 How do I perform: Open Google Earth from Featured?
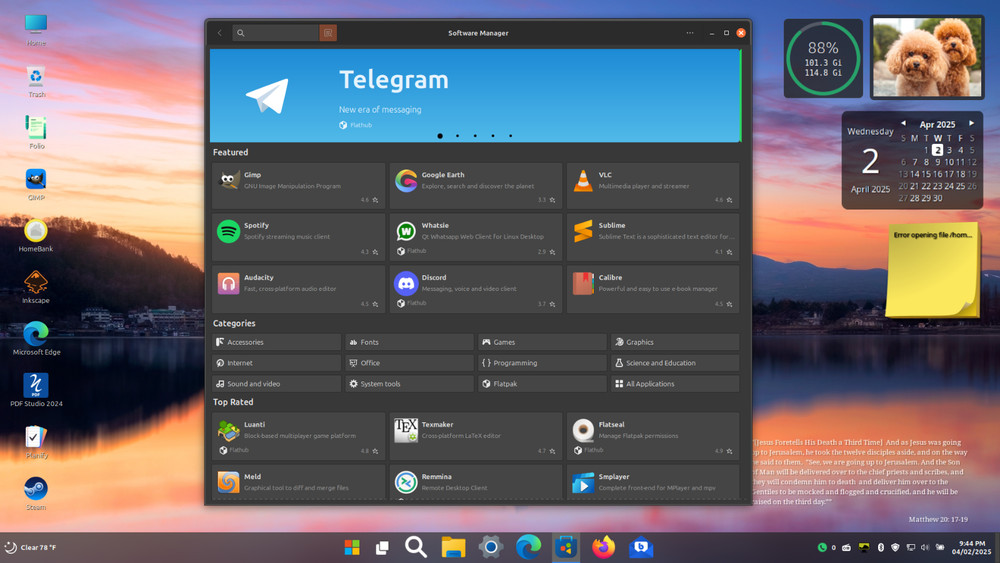pos(475,185)
